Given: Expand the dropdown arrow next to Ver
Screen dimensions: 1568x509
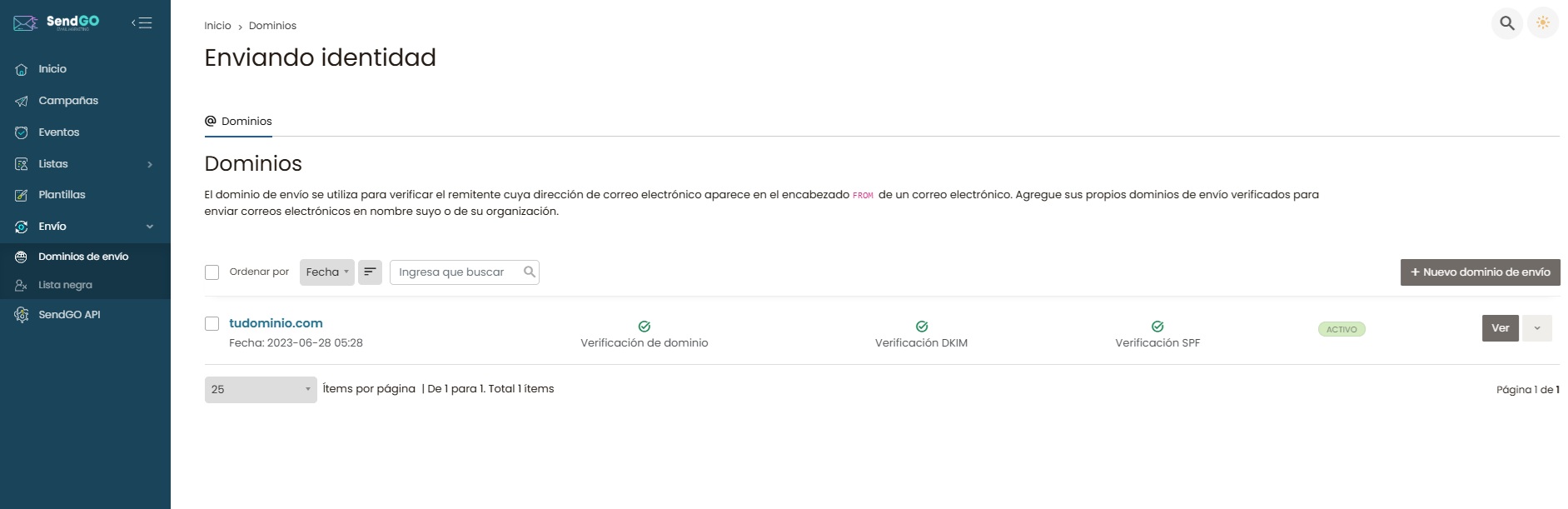Looking at the screenshot, I should coord(1537,328).
